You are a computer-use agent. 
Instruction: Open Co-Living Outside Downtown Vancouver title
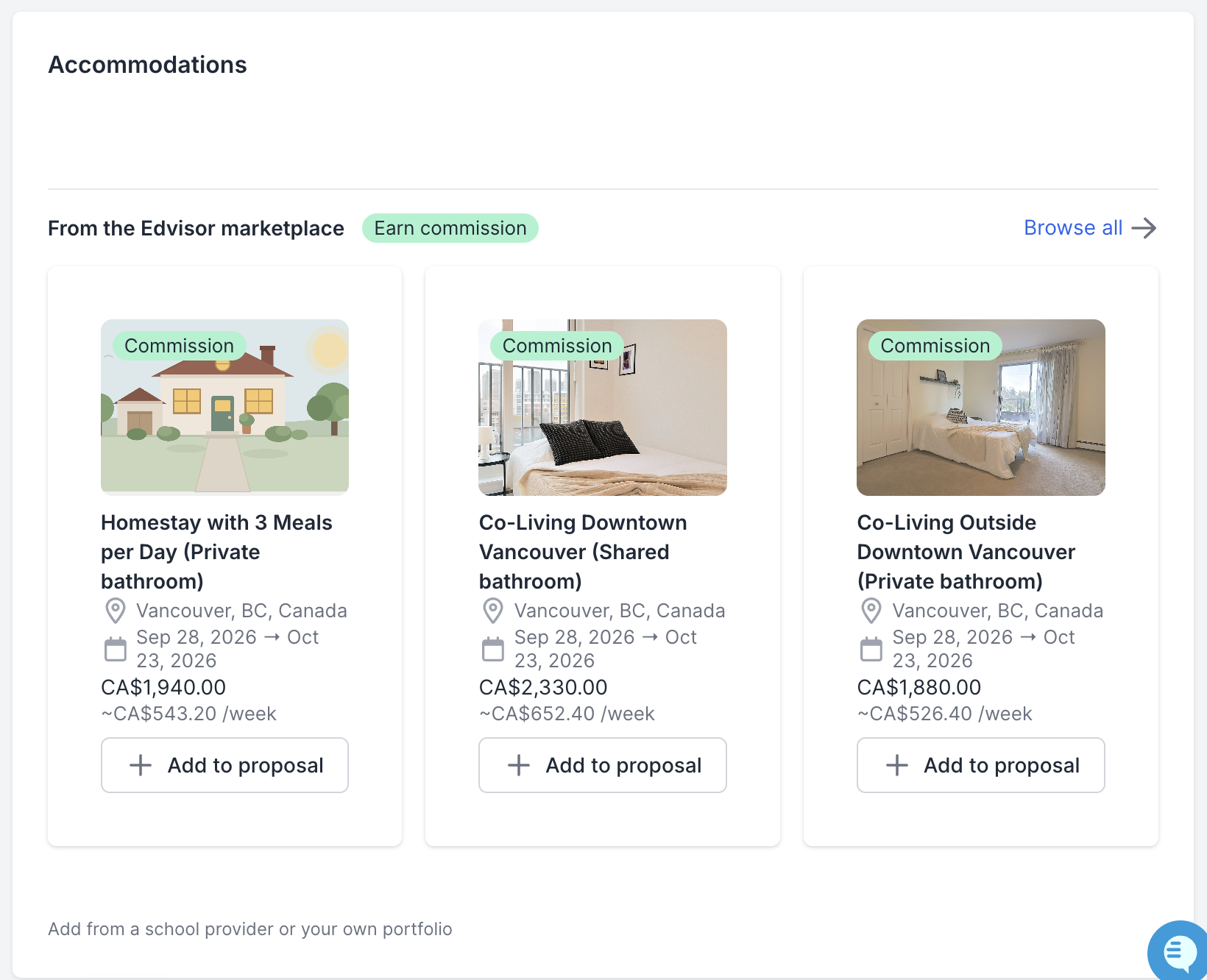pyautogui.click(x=966, y=552)
